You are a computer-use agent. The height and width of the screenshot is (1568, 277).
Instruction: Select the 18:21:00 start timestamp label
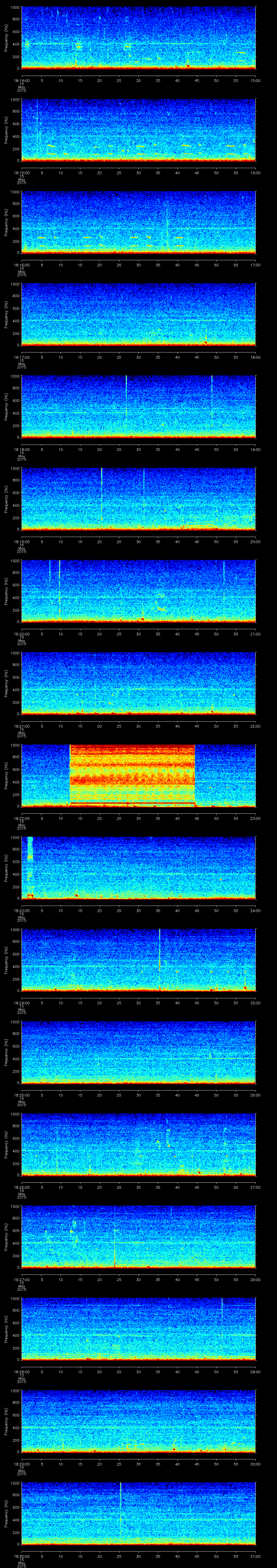pos(21,726)
